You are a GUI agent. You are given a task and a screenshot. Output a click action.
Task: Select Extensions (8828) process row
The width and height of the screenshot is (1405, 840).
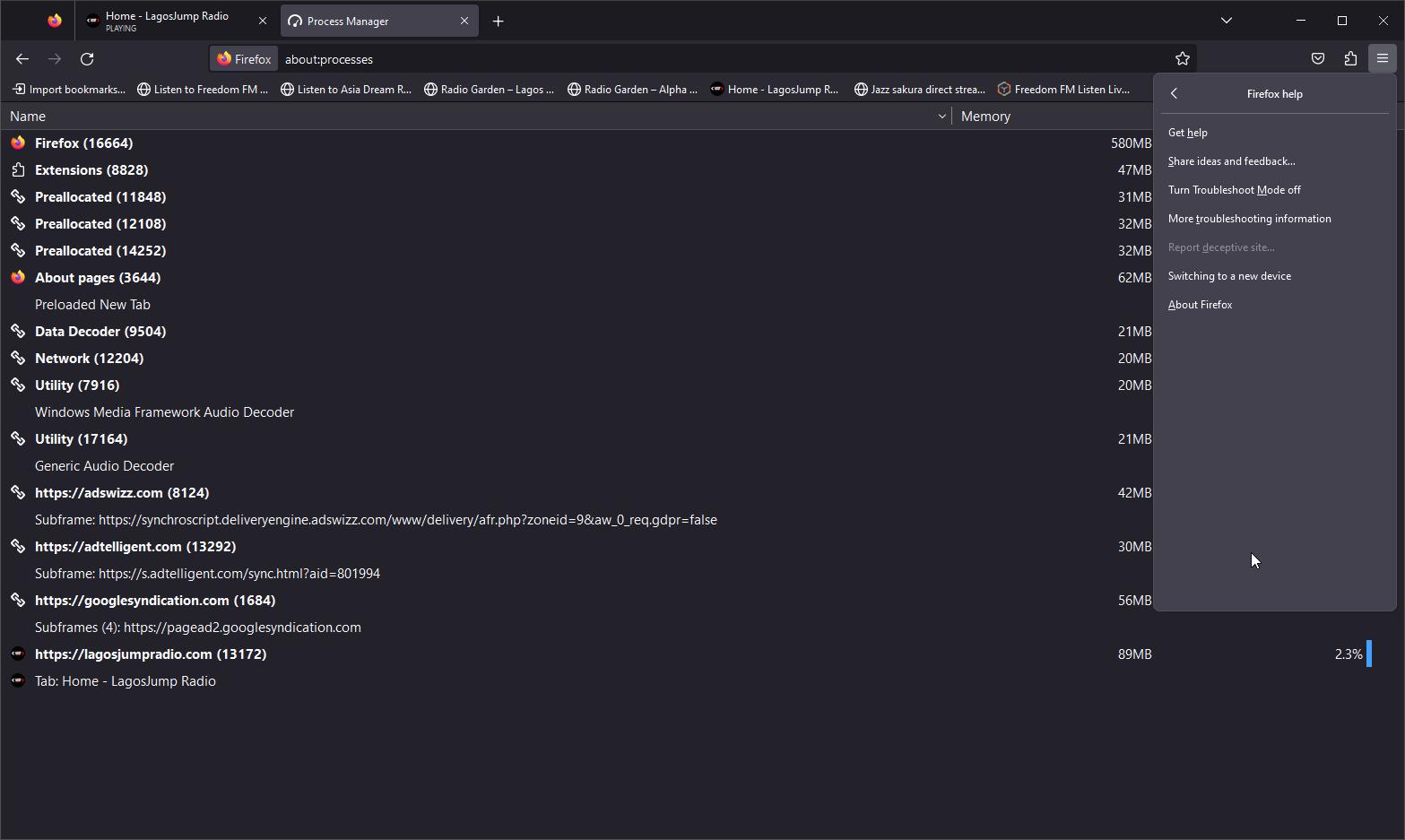[577, 169]
